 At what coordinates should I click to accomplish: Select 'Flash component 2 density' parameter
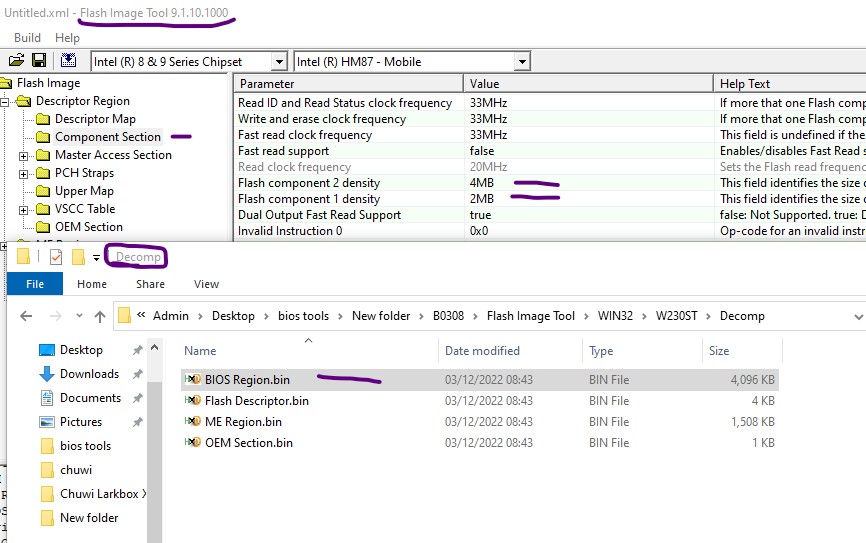coord(309,183)
